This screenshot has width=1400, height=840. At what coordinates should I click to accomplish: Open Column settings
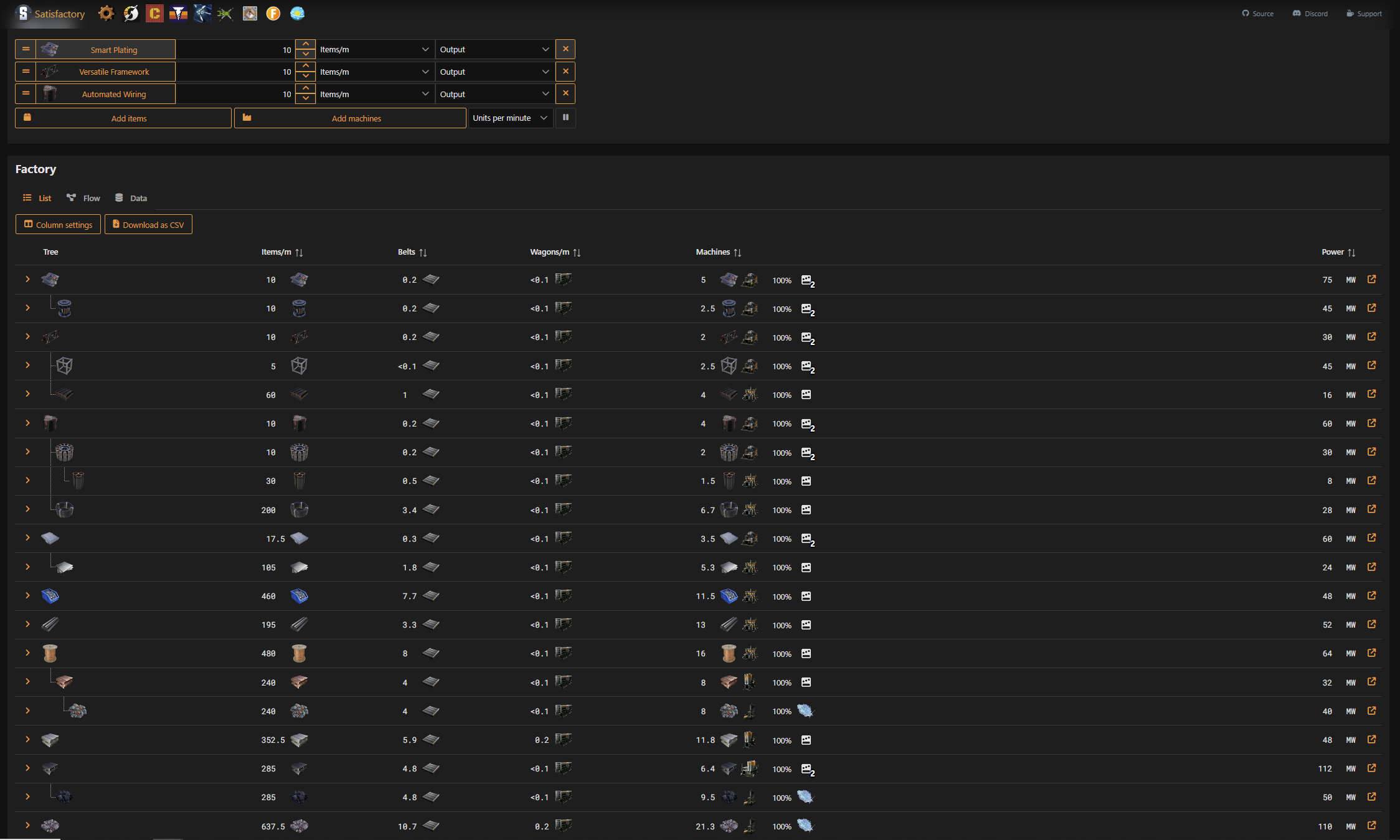[x=58, y=224]
